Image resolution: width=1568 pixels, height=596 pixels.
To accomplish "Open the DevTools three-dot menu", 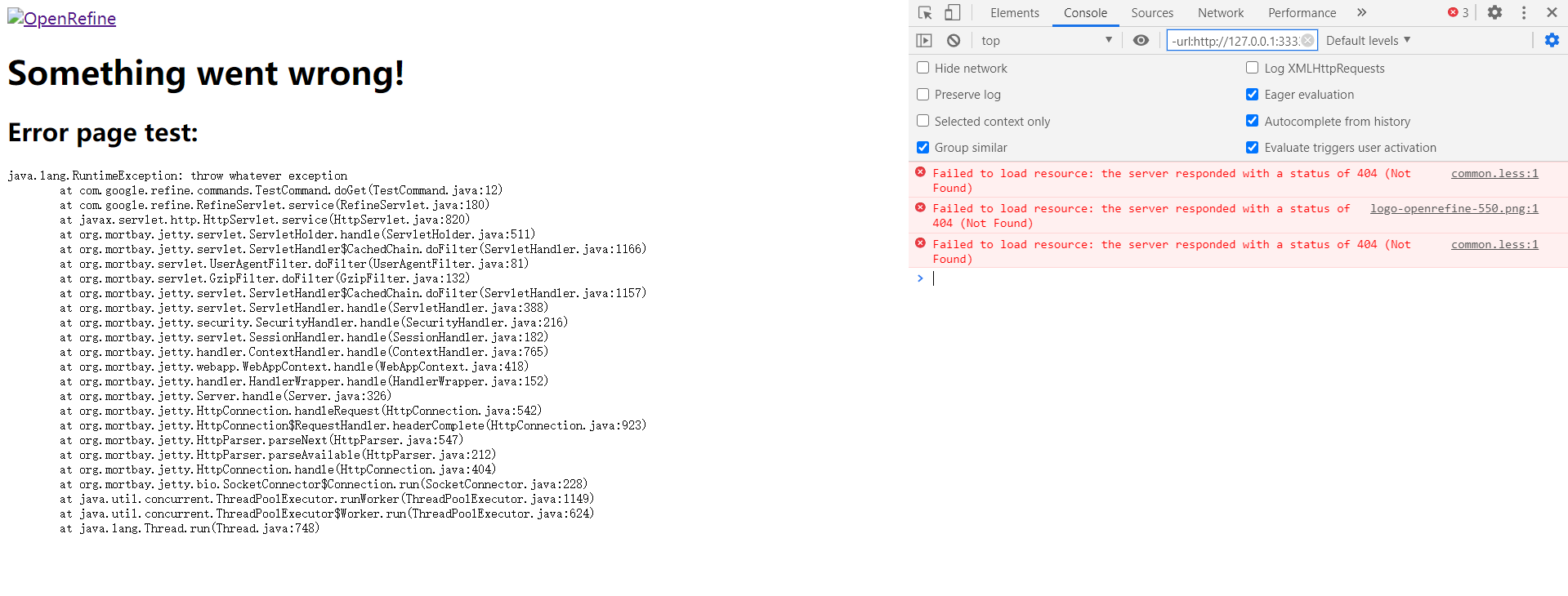I will click(x=1524, y=12).
